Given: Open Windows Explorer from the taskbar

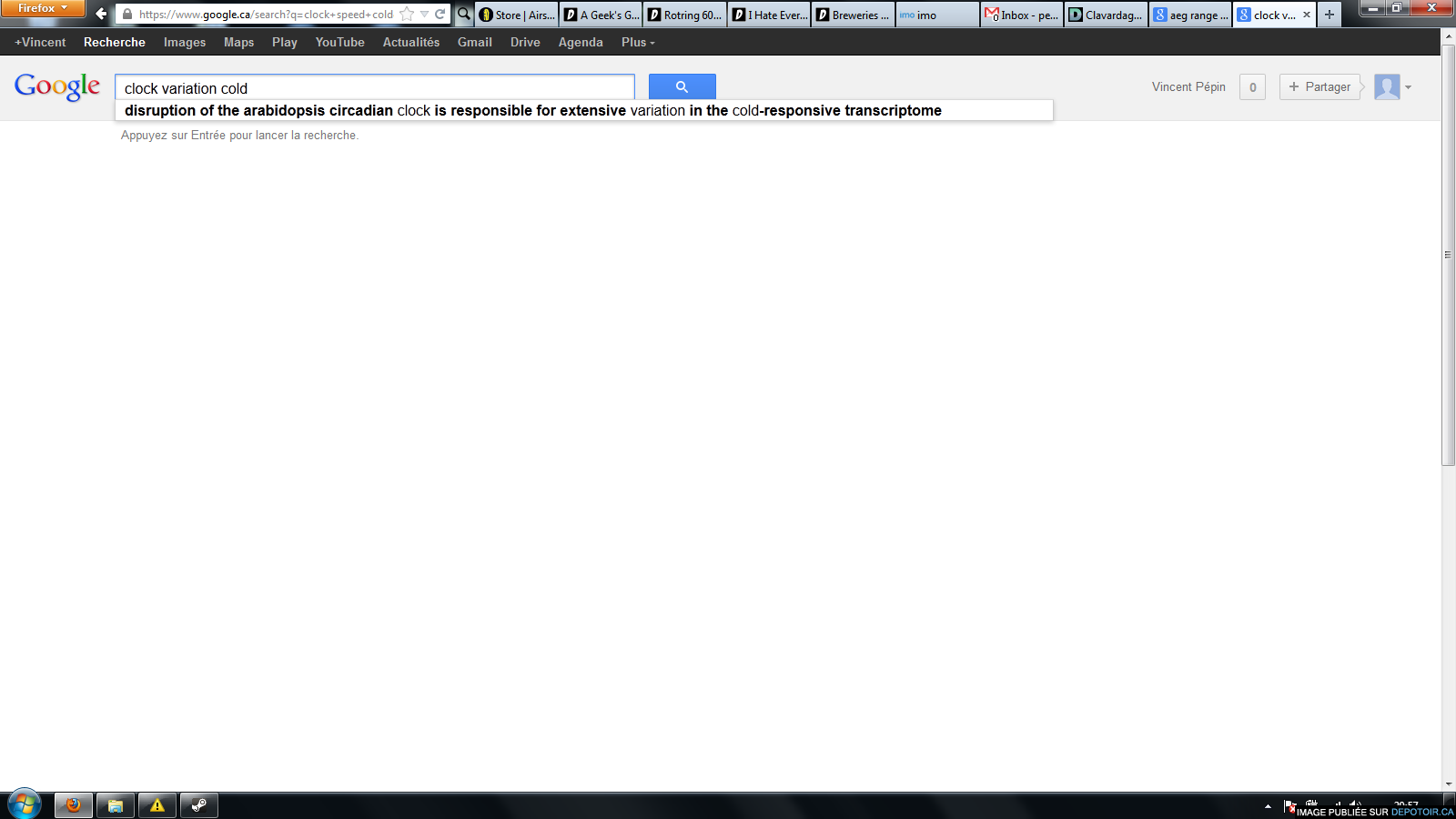Looking at the screenshot, I should coord(116,805).
